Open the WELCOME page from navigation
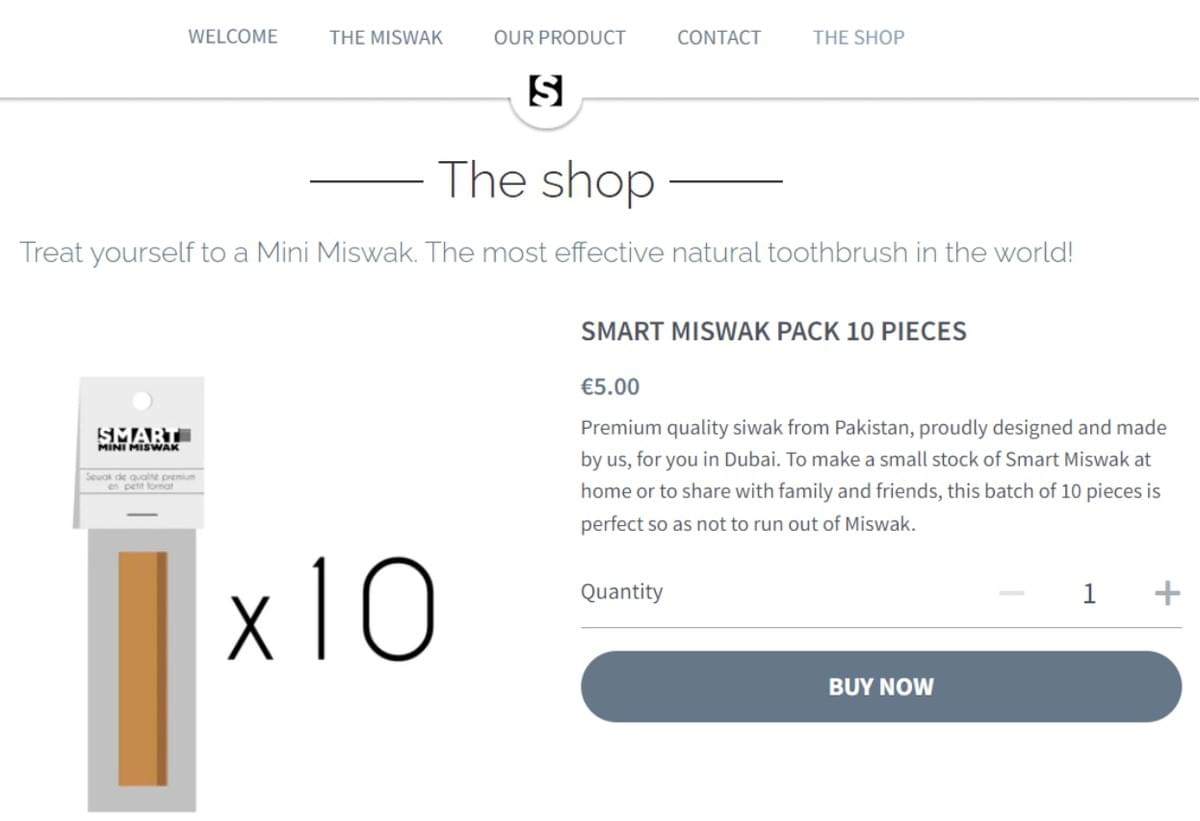The image size is (1200, 821). point(233,37)
